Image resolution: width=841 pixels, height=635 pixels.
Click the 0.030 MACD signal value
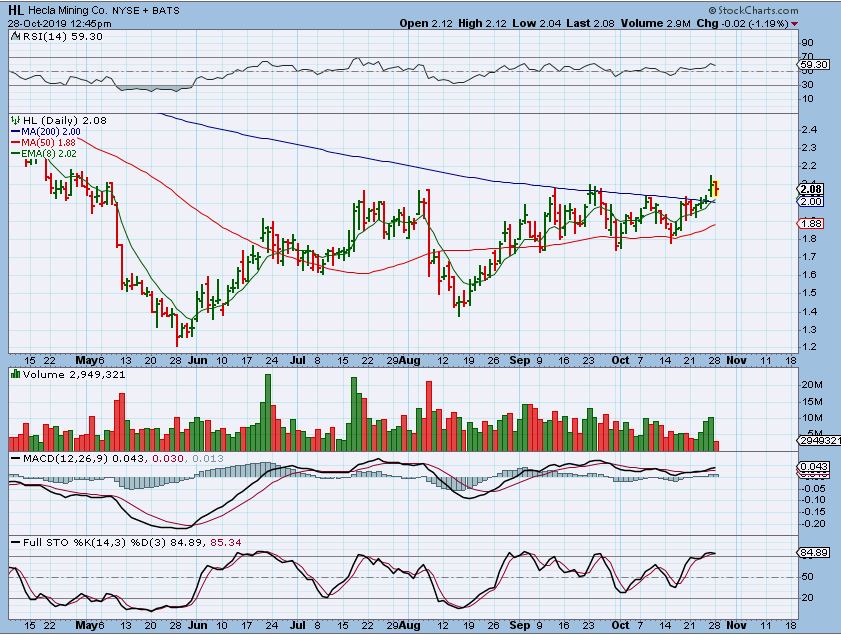point(168,459)
